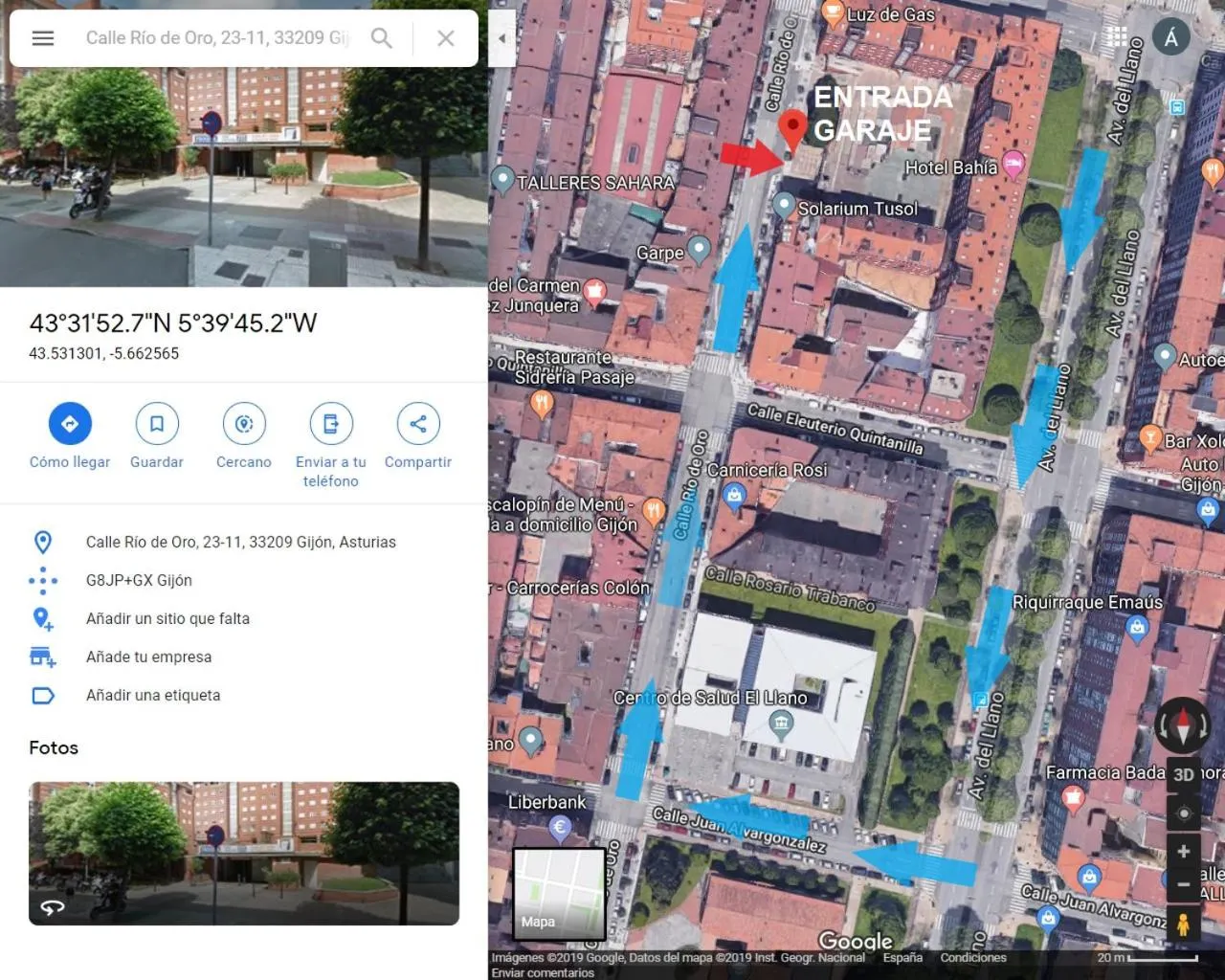Screen dimensions: 1225x980
Task: Open directions with the Cómo llegar icon
Action: (x=69, y=423)
